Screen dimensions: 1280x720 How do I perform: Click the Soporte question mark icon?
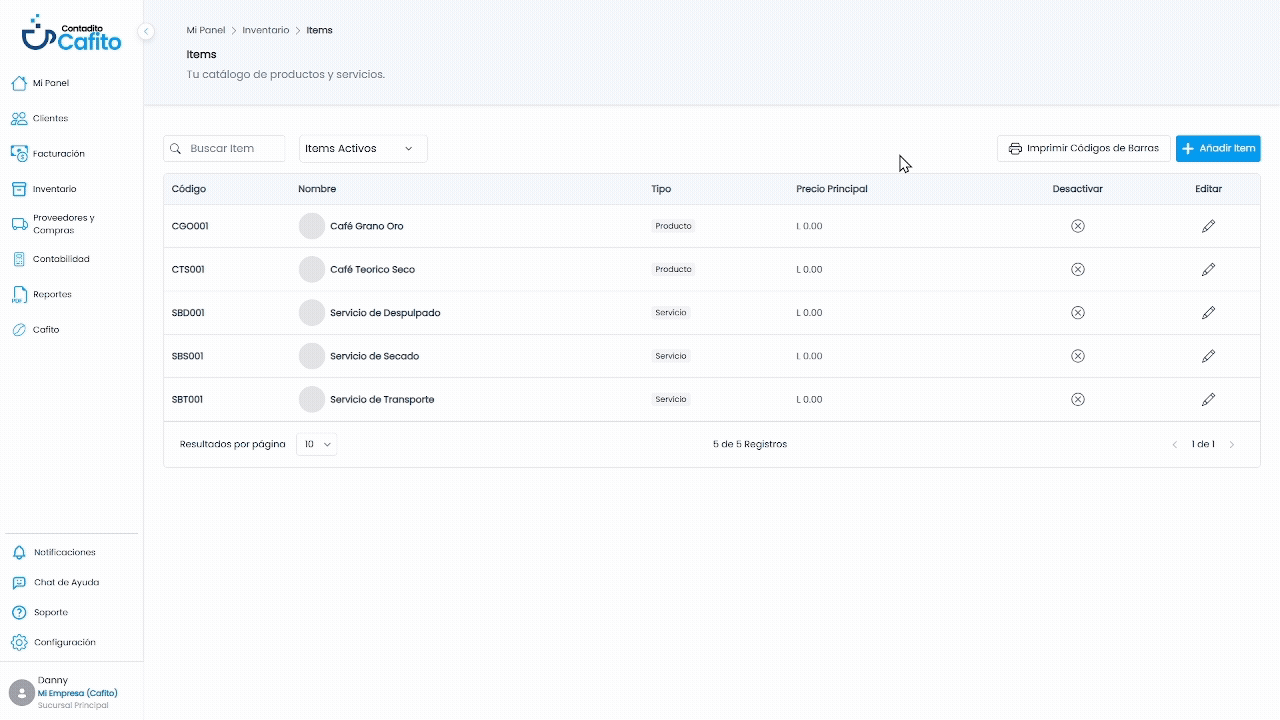coord(19,612)
